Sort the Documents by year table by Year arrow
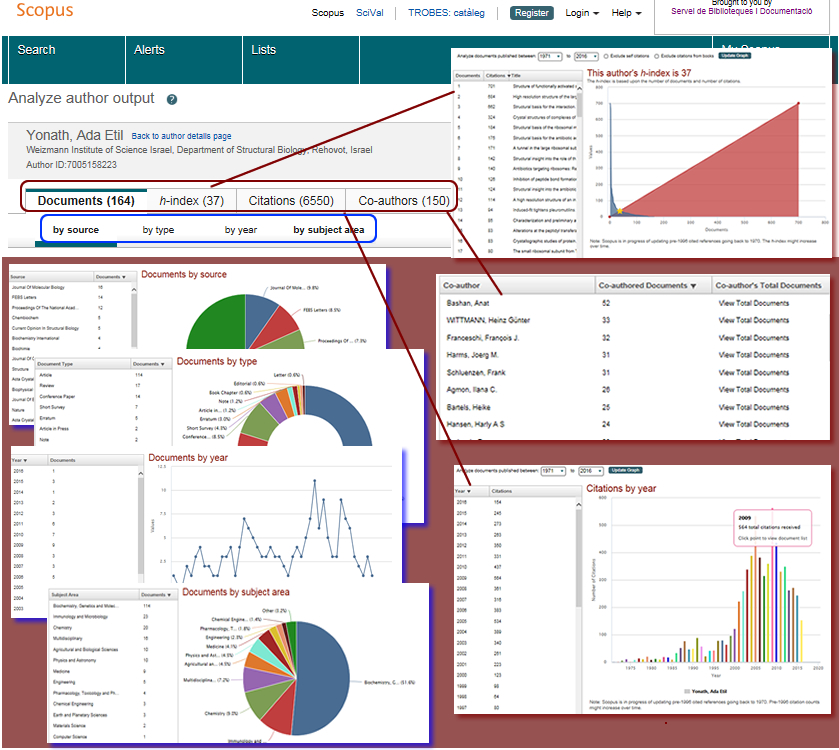839x750 pixels. (25, 461)
